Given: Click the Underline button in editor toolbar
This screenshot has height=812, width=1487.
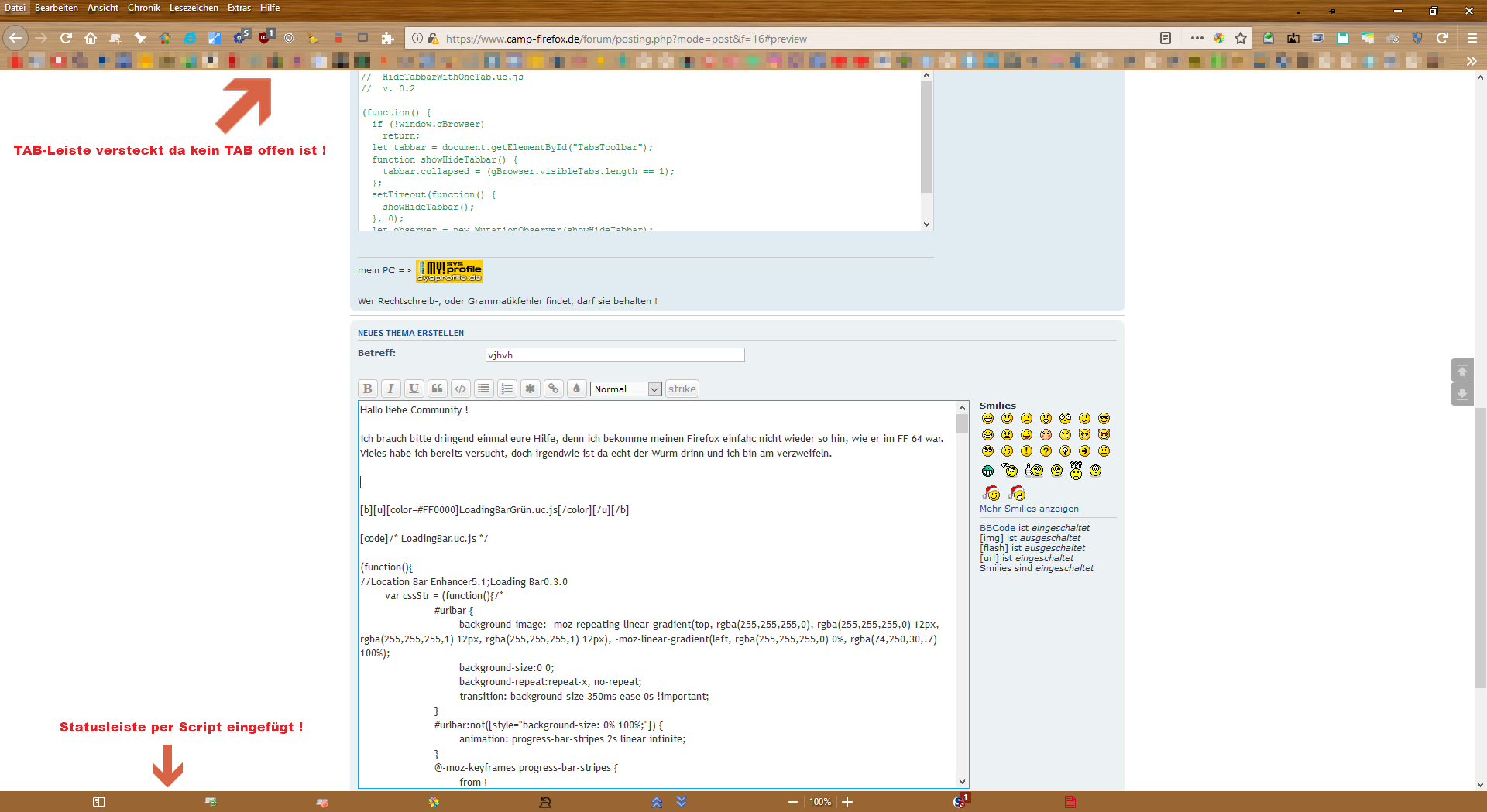Looking at the screenshot, I should tap(414, 389).
